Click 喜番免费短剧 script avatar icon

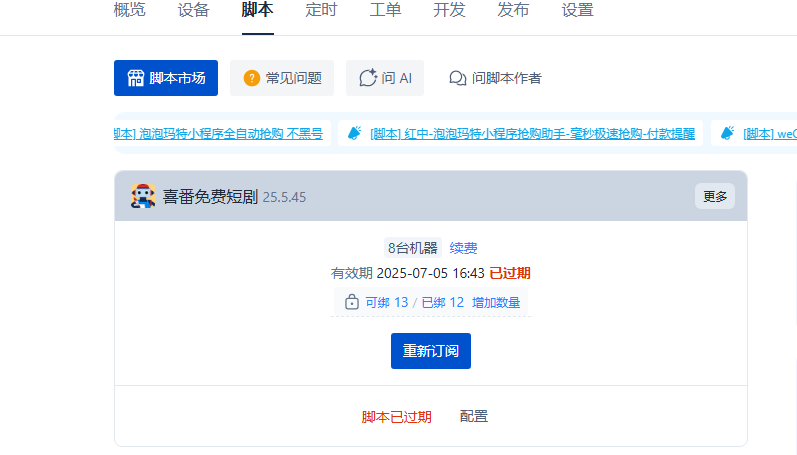point(143,196)
